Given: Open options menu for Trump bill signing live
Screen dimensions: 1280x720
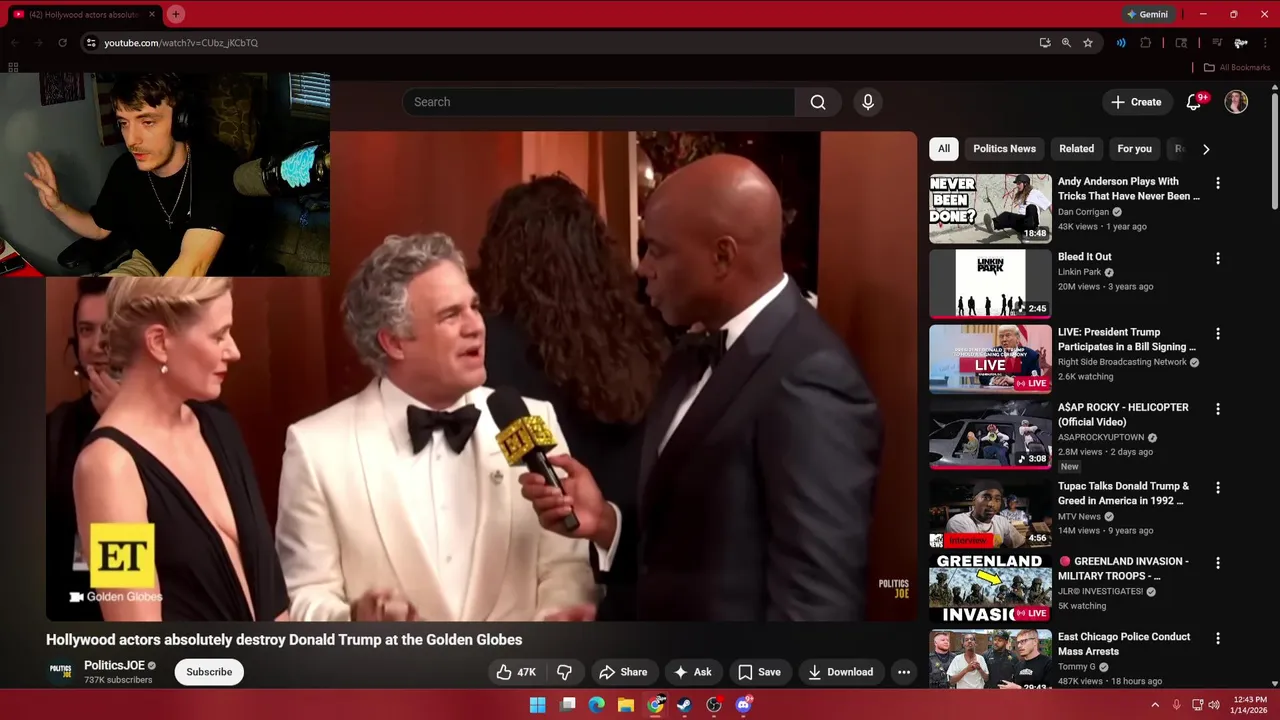Looking at the screenshot, I should [x=1217, y=333].
